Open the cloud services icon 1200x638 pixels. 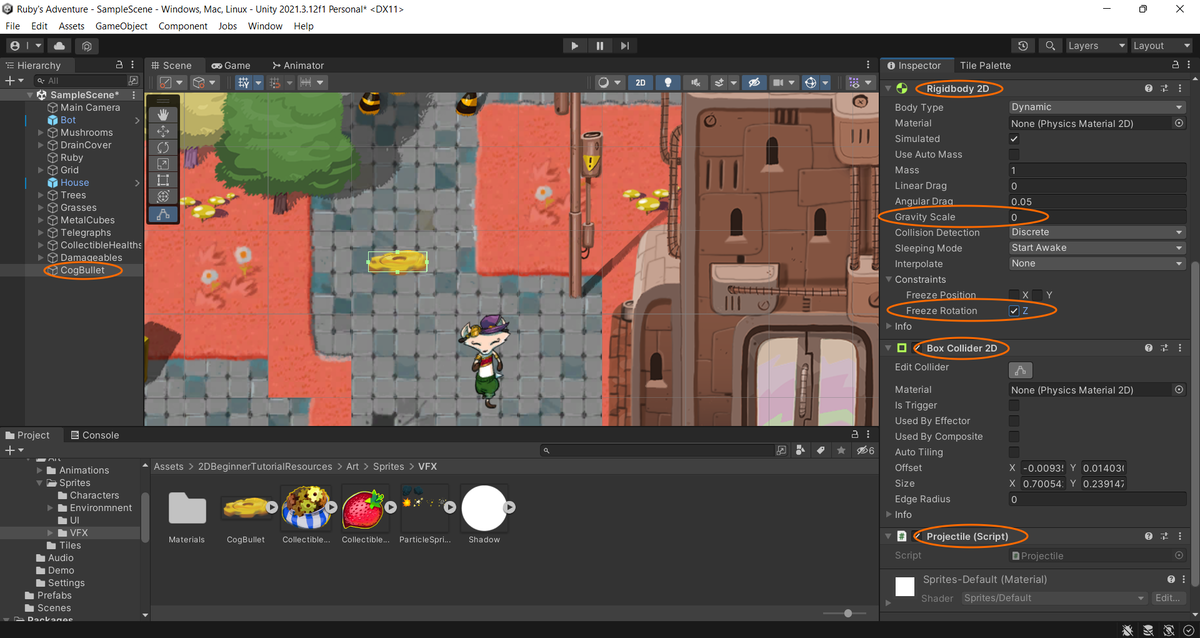(x=60, y=46)
